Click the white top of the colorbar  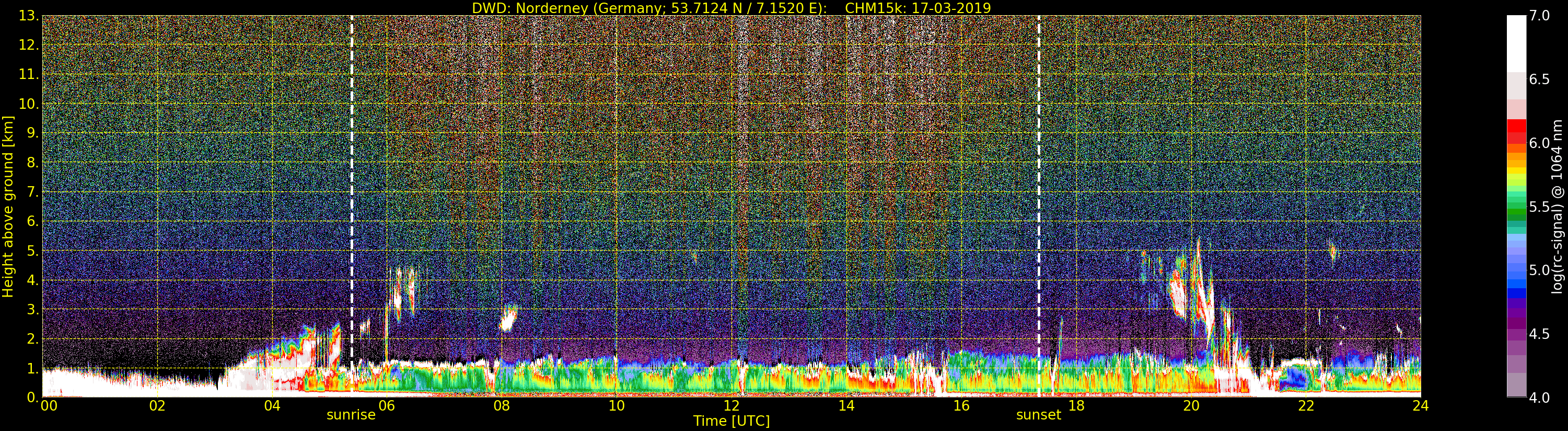pyautogui.click(x=1516, y=44)
